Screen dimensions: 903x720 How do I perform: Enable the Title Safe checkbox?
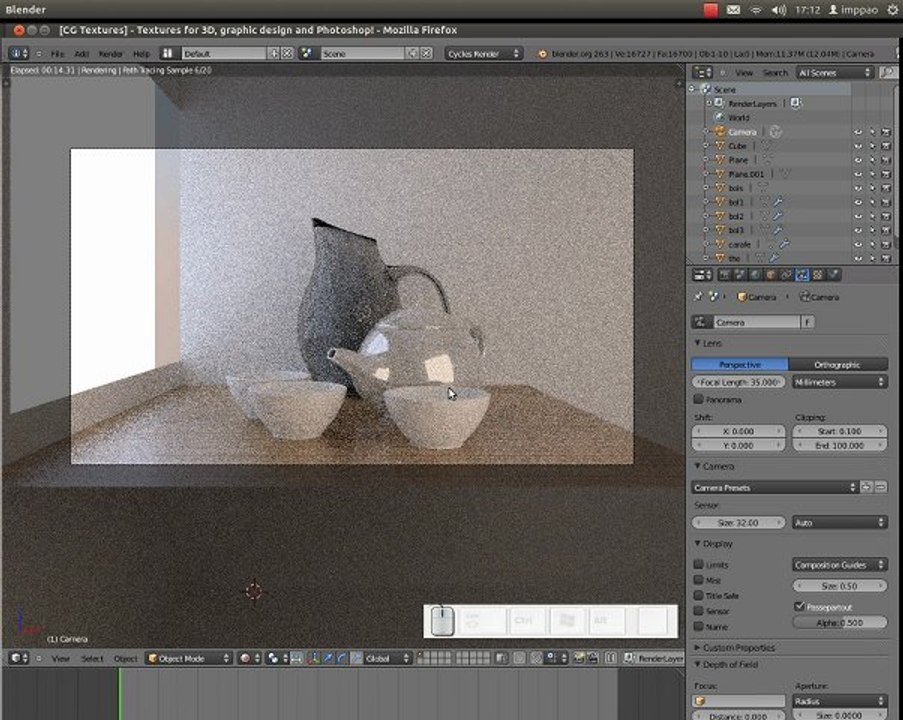pos(699,595)
